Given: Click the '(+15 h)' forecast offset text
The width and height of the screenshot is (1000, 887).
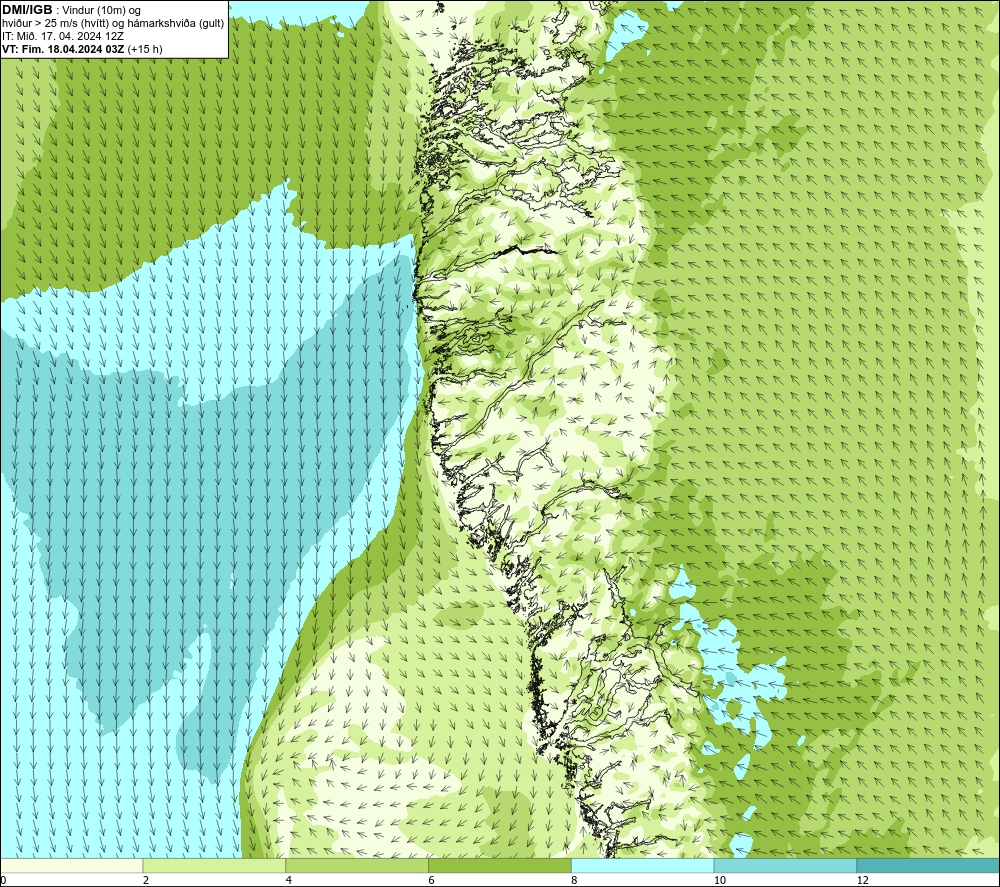Looking at the screenshot, I should pyautogui.click(x=145, y=49).
